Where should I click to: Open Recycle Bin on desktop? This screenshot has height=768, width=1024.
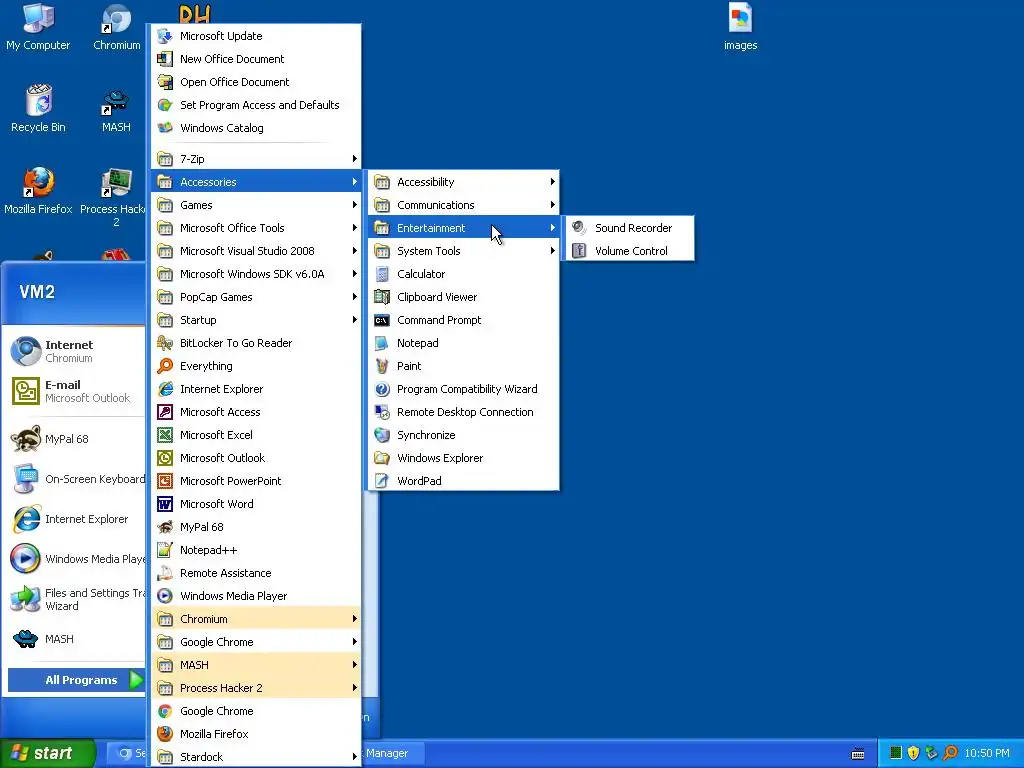pos(38,109)
